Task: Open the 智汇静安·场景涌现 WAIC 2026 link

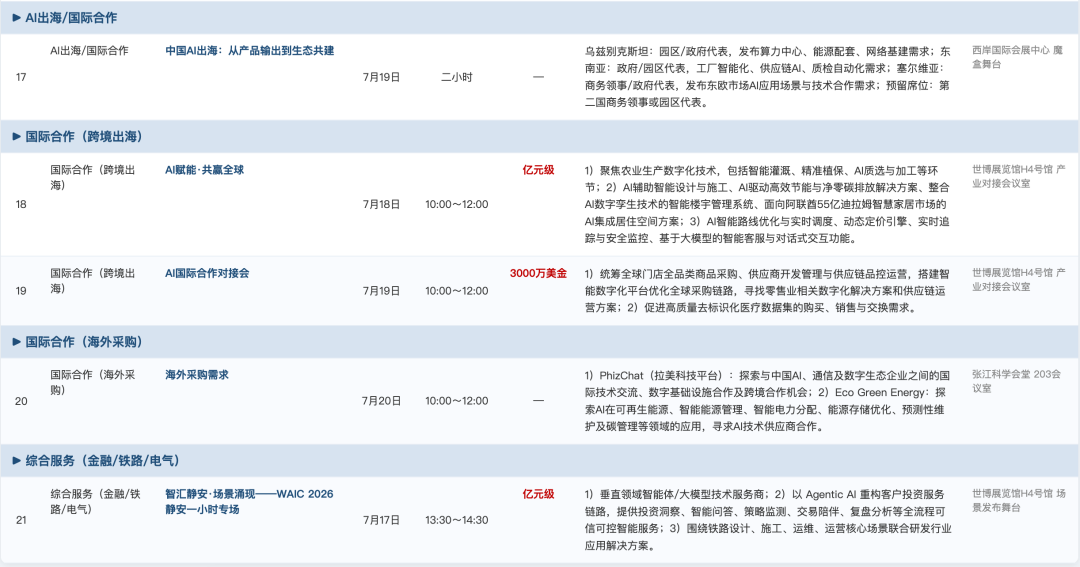Action: click(249, 502)
